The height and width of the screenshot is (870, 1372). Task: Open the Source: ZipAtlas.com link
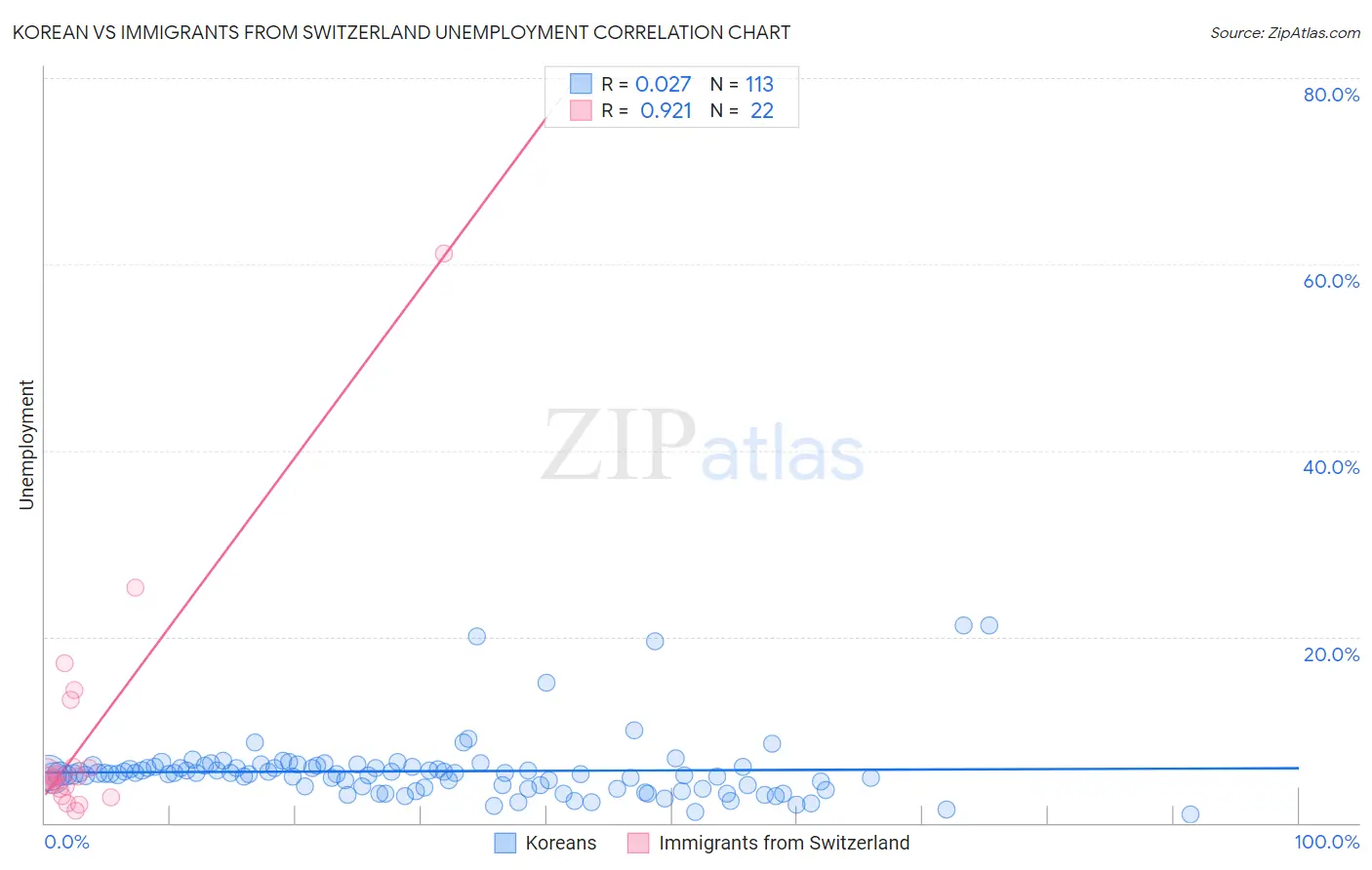(1285, 32)
